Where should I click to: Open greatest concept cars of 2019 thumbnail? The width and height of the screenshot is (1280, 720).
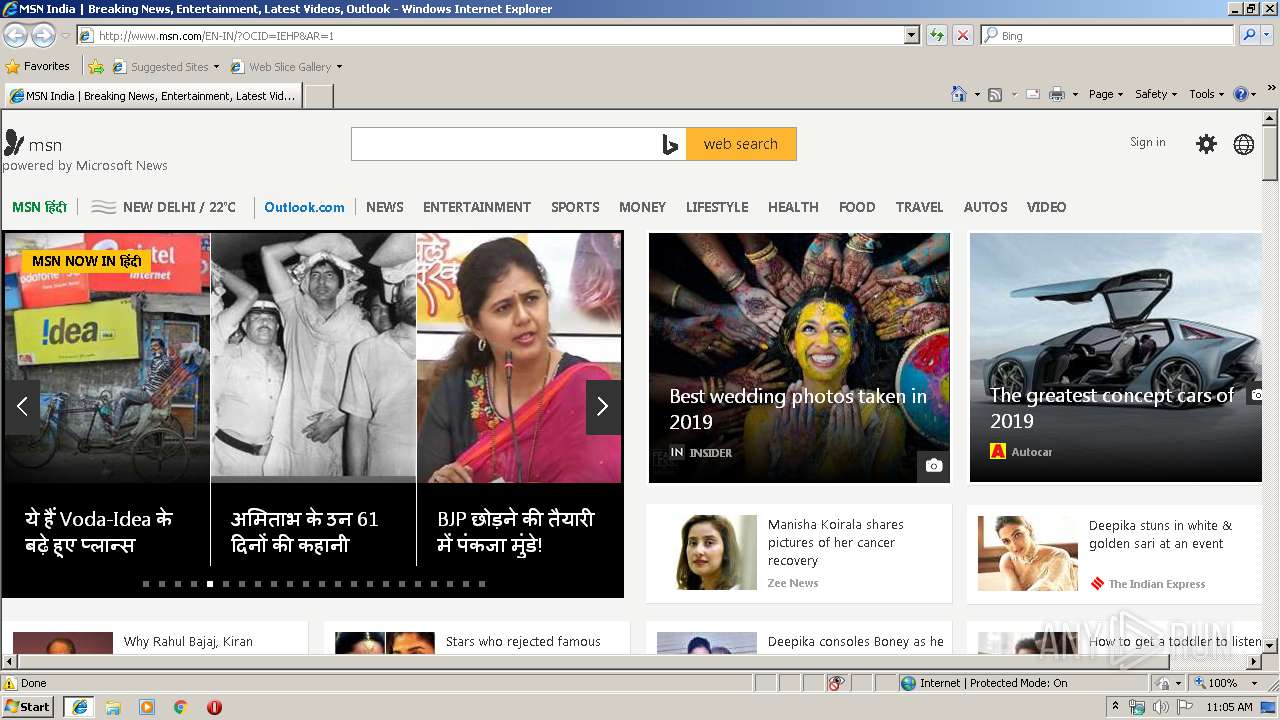pyautogui.click(x=1115, y=358)
